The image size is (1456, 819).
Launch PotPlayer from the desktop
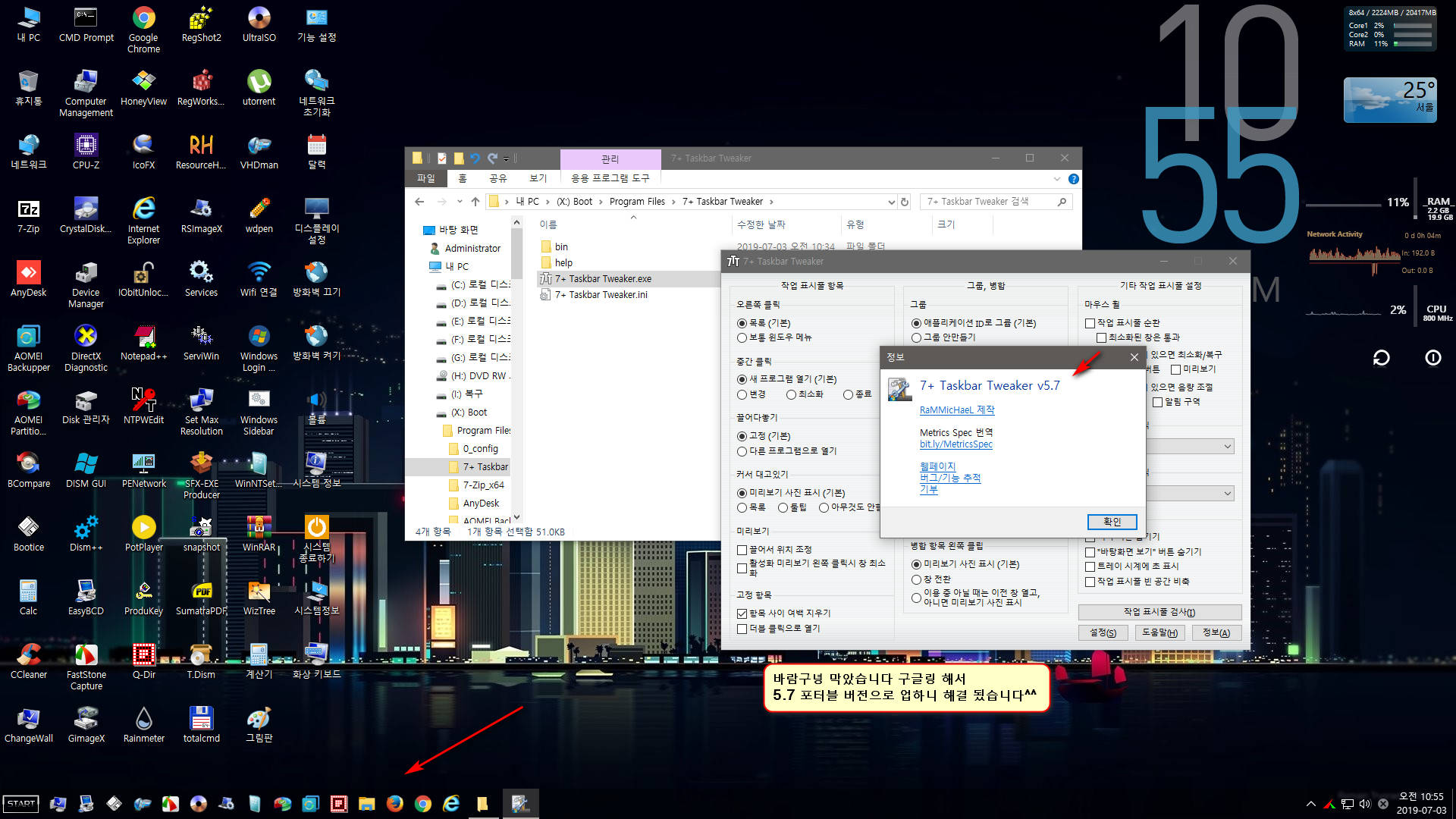(143, 535)
